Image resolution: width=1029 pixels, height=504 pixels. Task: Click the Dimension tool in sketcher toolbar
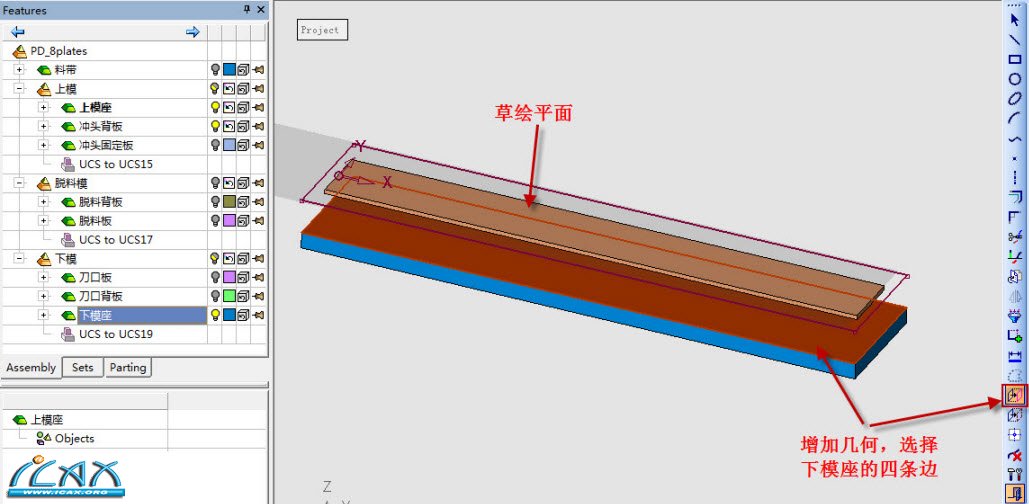click(1015, 356)
